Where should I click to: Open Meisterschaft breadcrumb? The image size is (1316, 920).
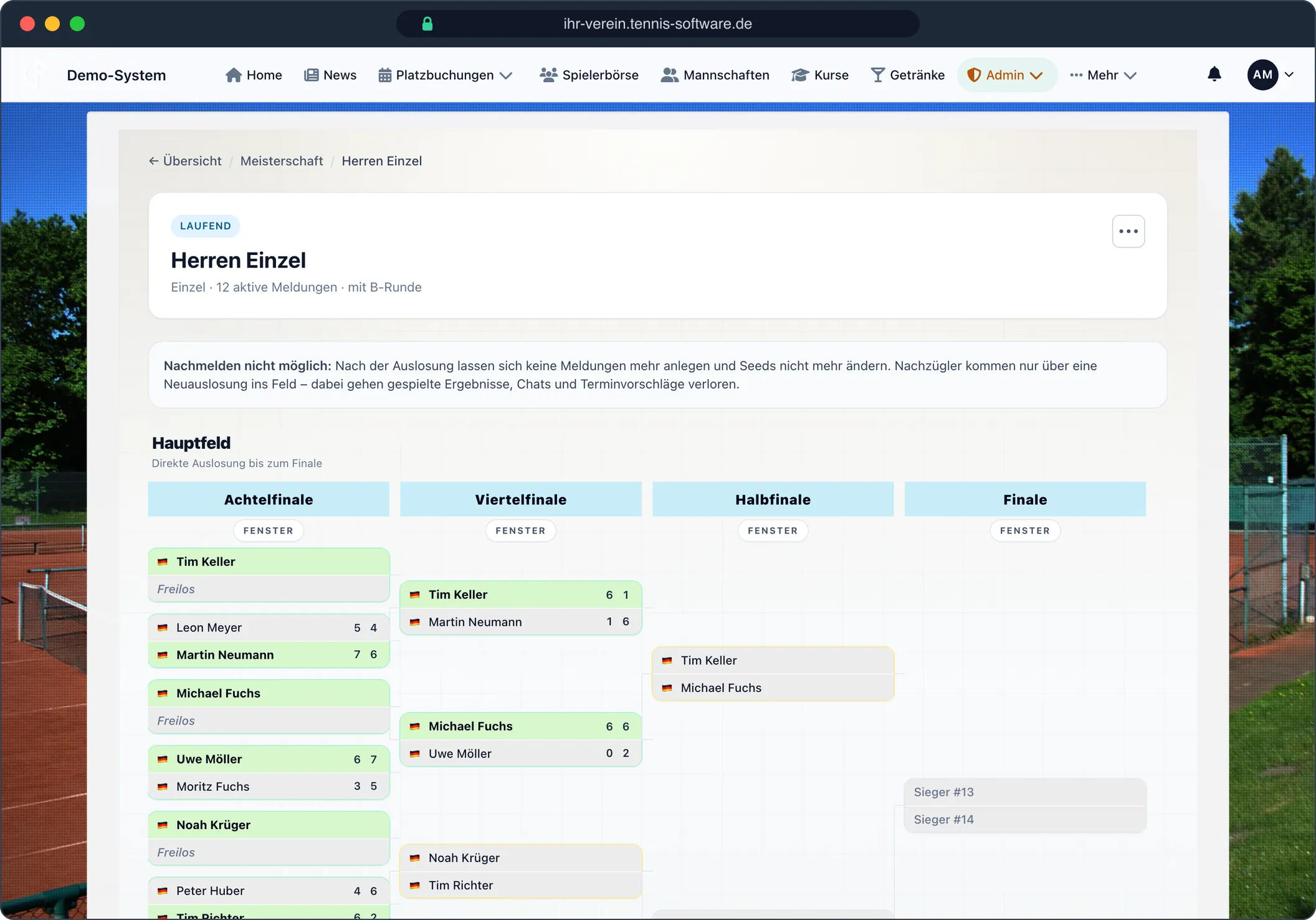282,161
